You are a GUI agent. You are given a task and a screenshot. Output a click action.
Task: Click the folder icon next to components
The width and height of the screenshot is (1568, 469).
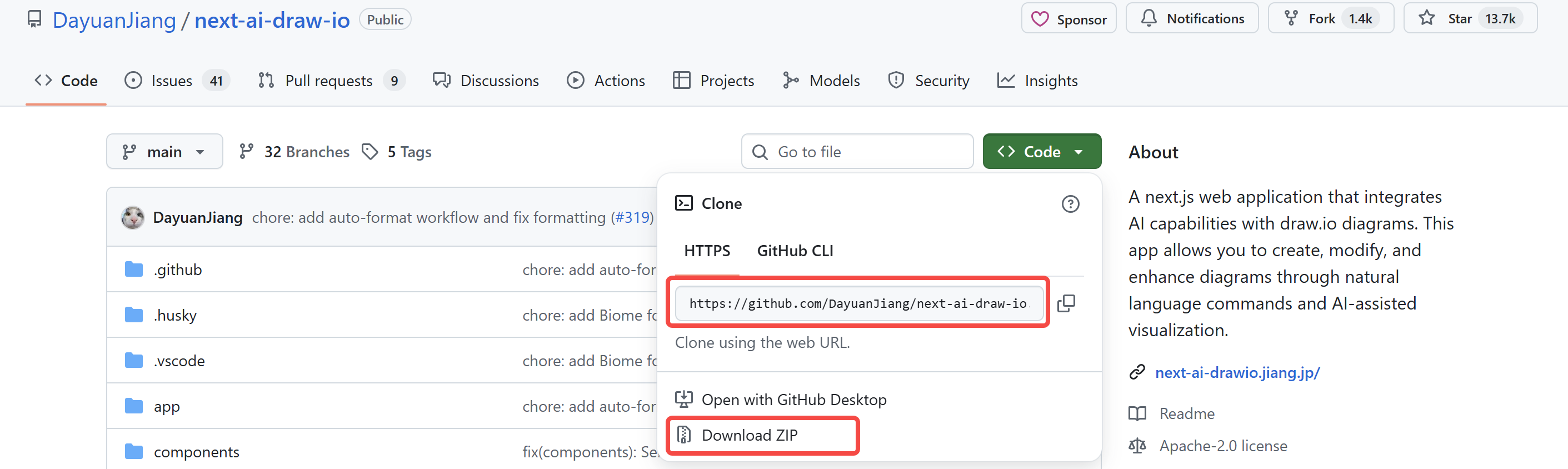pyautogui.click(x=134, y=452)
